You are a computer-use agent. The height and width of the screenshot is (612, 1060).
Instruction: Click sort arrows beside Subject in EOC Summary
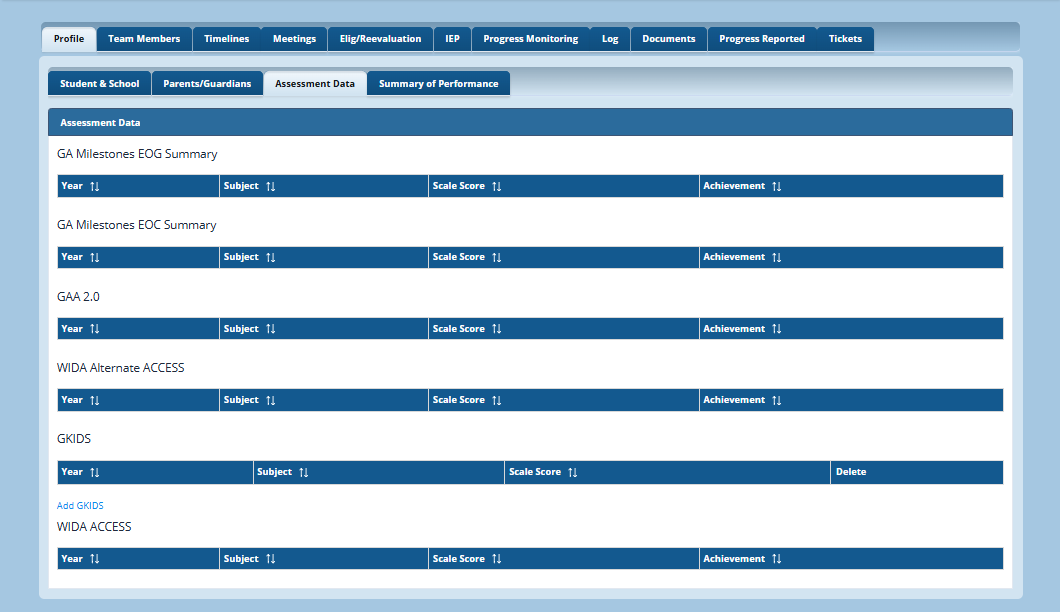270,258
